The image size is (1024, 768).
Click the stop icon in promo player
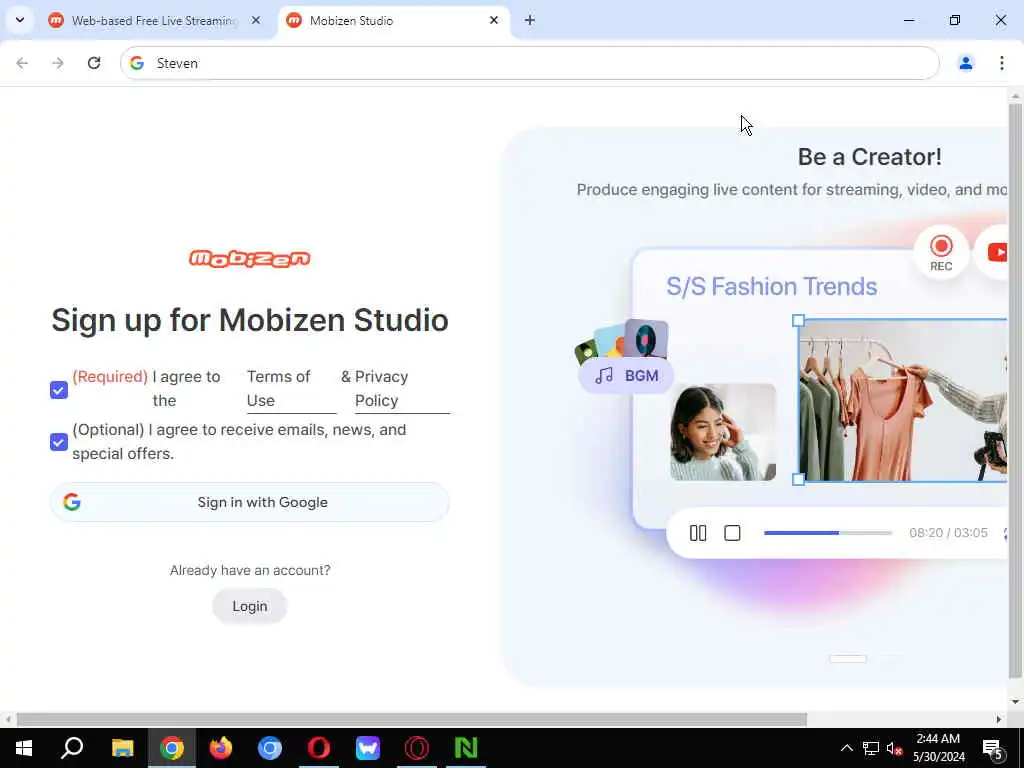pos(732,533)
